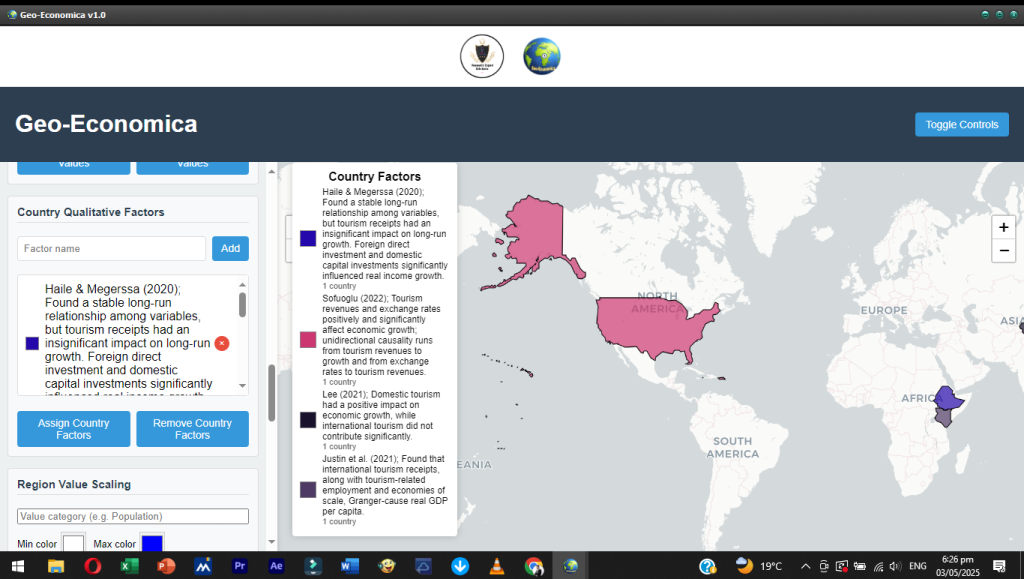Open the white Min color swatch
The height and width of the screenshot is (579, 1024).
(74, 544)
